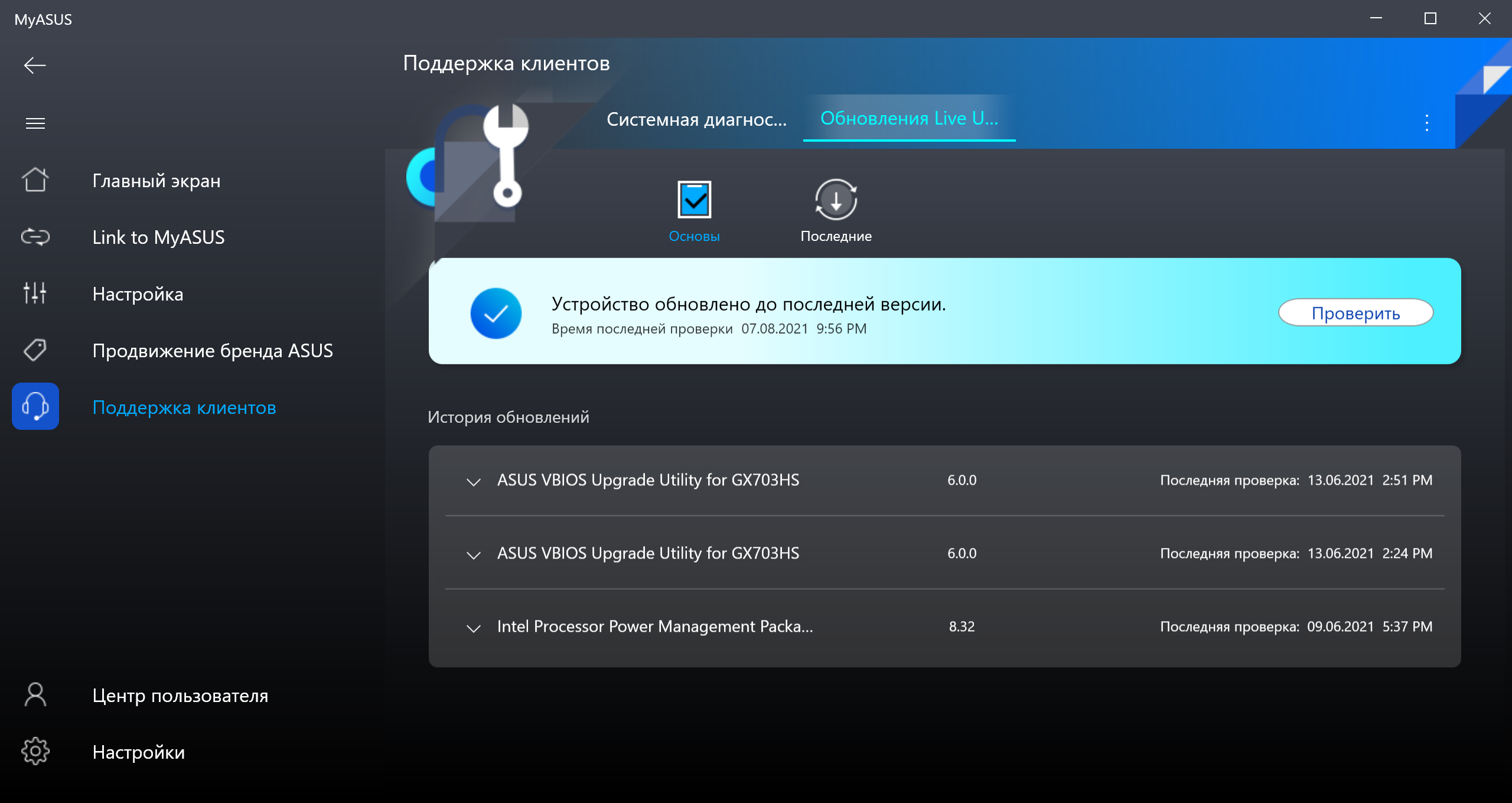Toggle the hamburger menu icon
This screenshot has width=1512, height=803.
(35, 123)
